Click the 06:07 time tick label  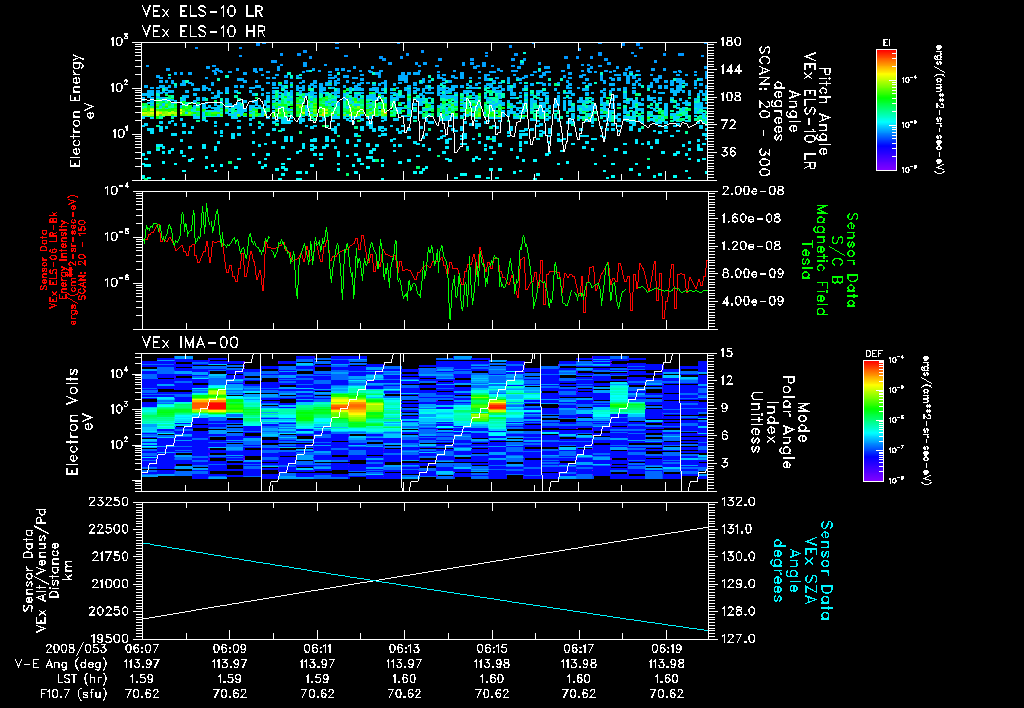click(x=142, y=649)
